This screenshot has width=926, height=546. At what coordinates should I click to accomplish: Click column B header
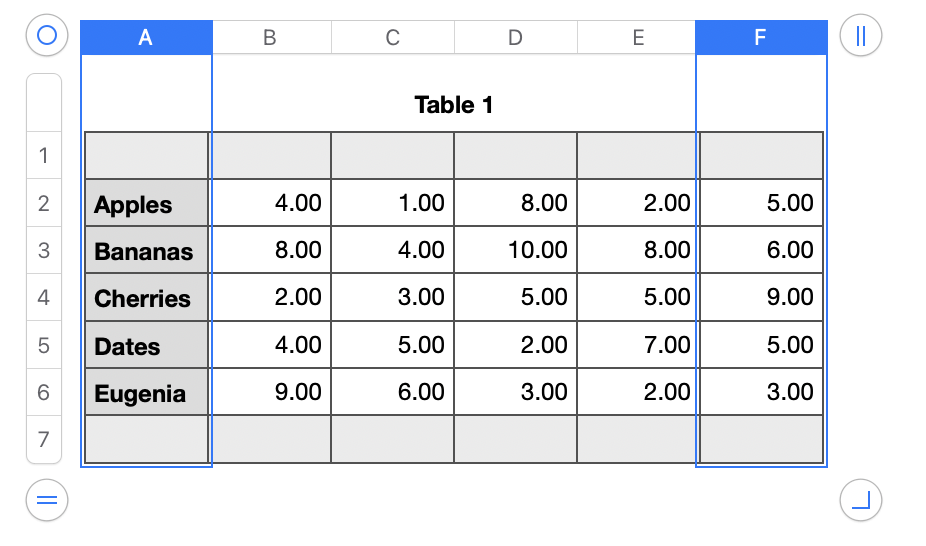pyautogui.click(x=269, y=38)
